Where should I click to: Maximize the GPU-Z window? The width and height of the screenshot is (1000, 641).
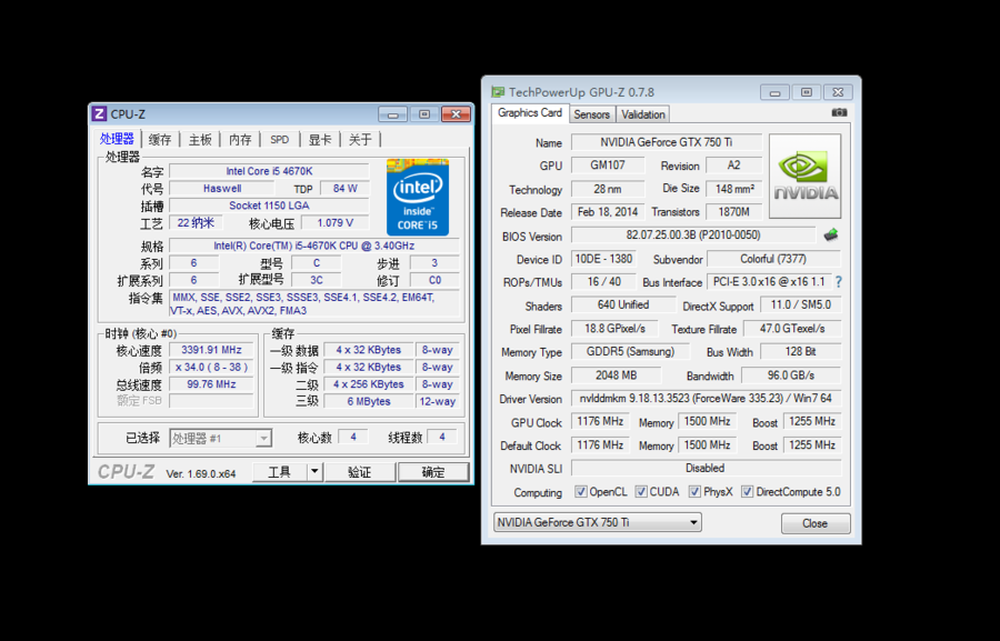[806, 92]
